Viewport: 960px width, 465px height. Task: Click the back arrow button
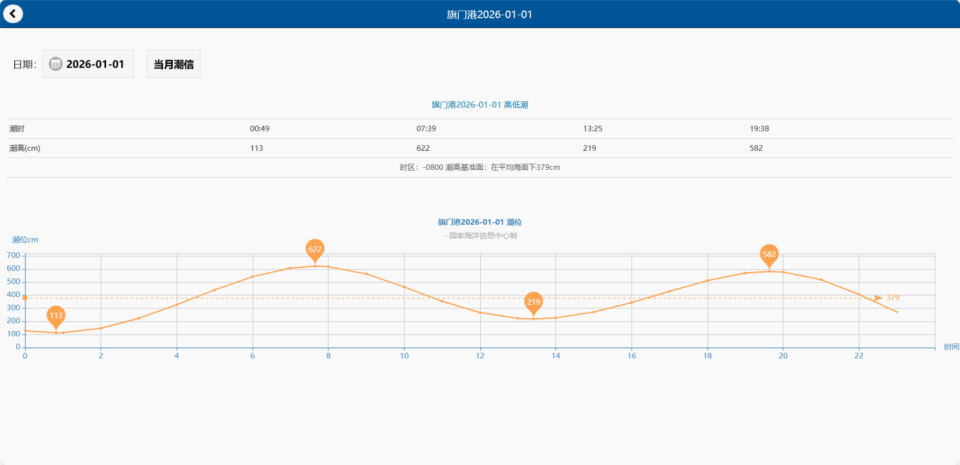[x=13, y=13]
